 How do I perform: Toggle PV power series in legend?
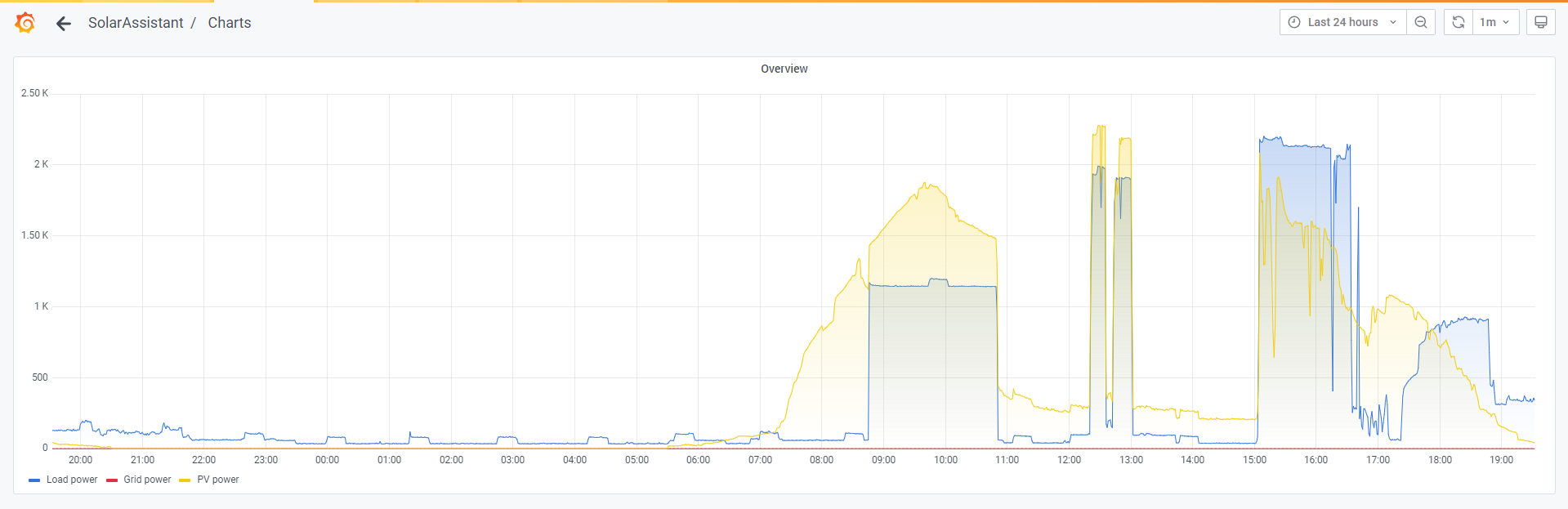tap(218, 480)
